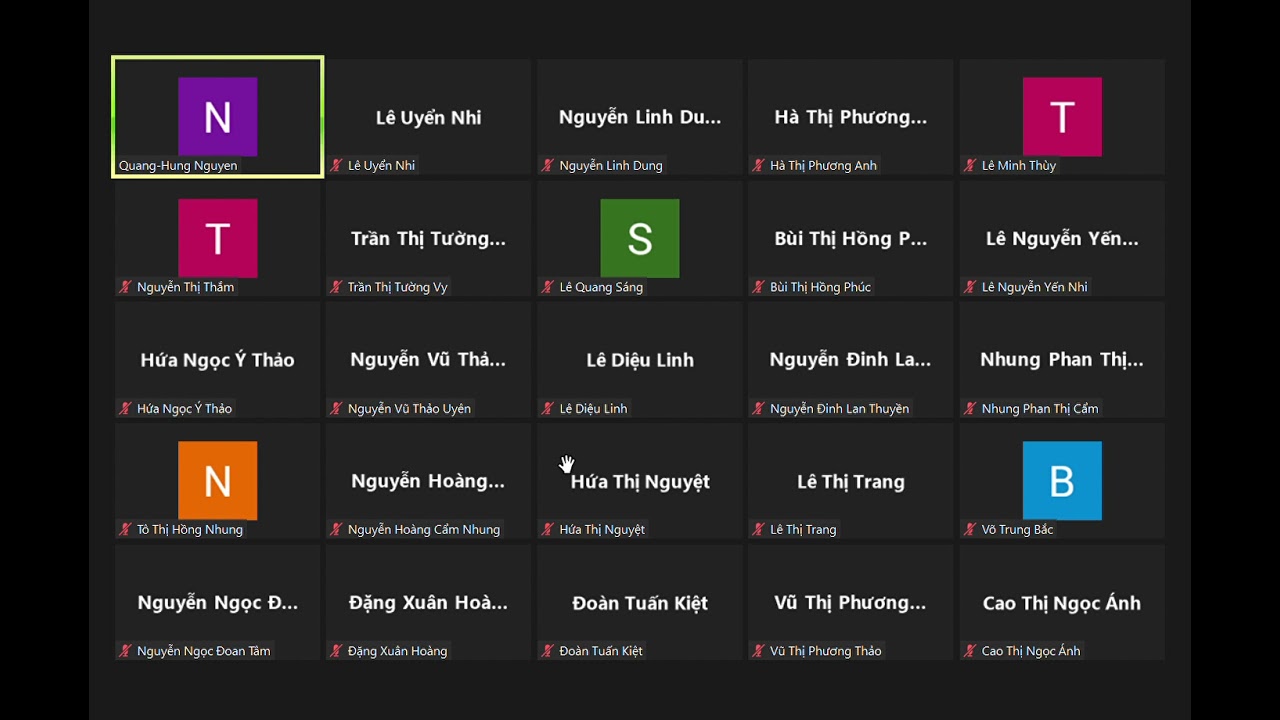Click the Nguyễn Vũ Thảo Uyên name label

click(x=409, y=409)
